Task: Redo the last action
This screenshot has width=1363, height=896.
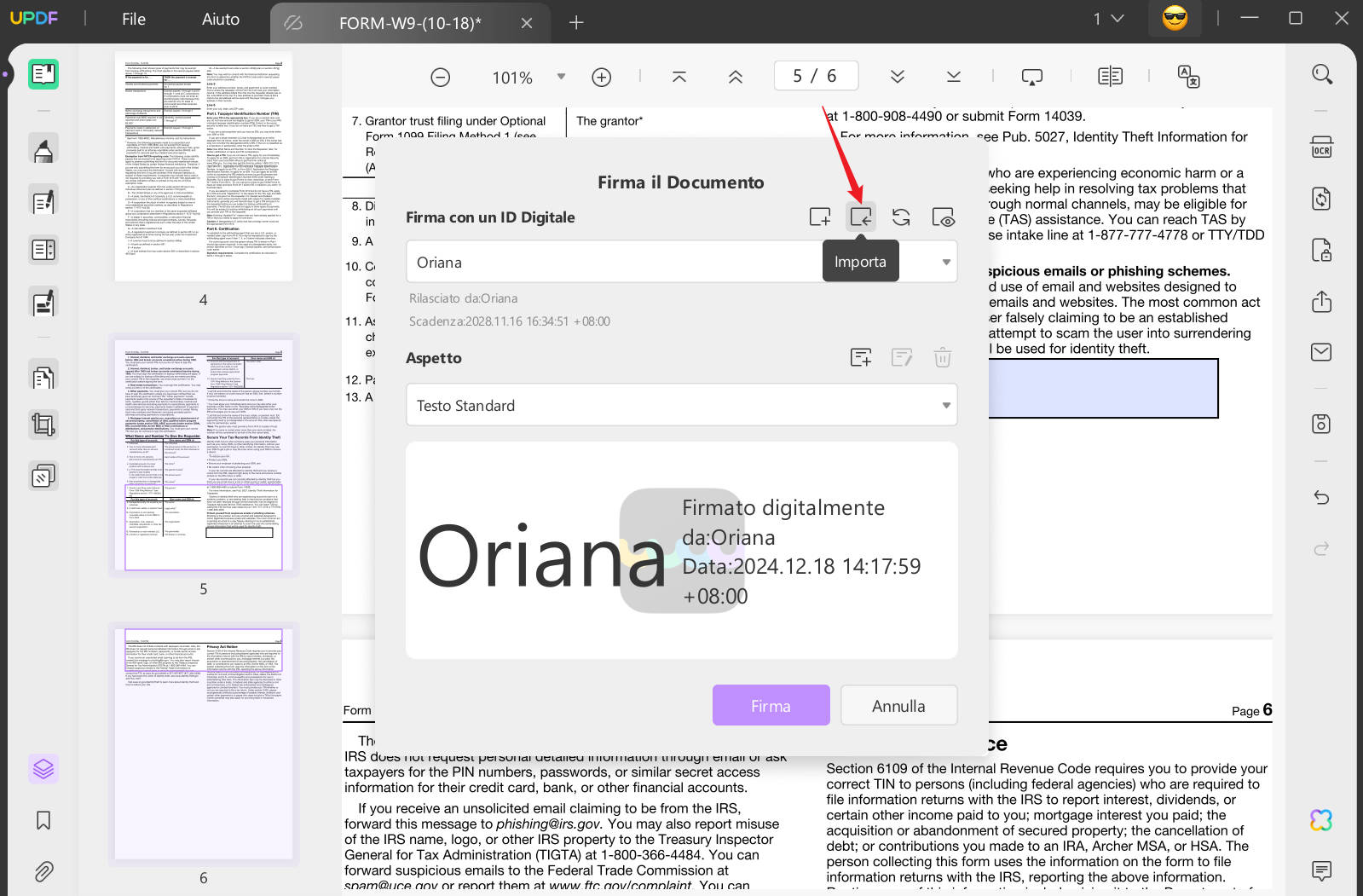Action: (1321, 548)
